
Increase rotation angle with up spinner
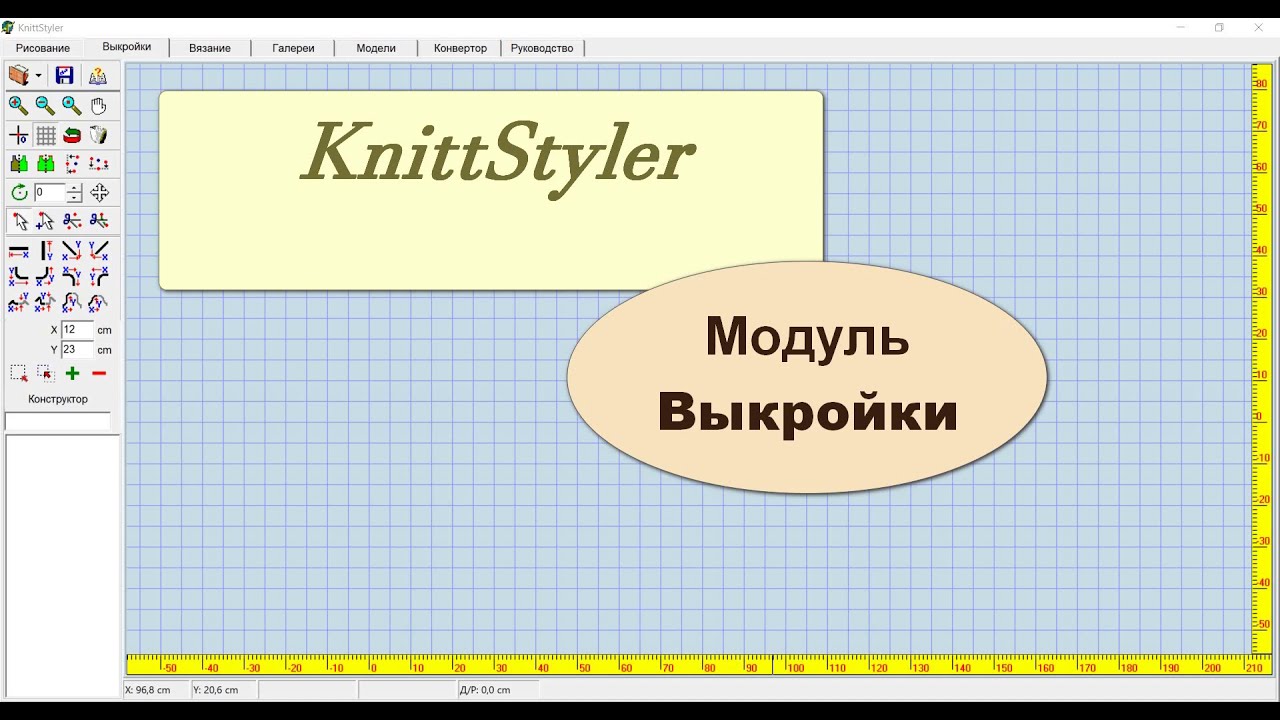tap(74, 188)
